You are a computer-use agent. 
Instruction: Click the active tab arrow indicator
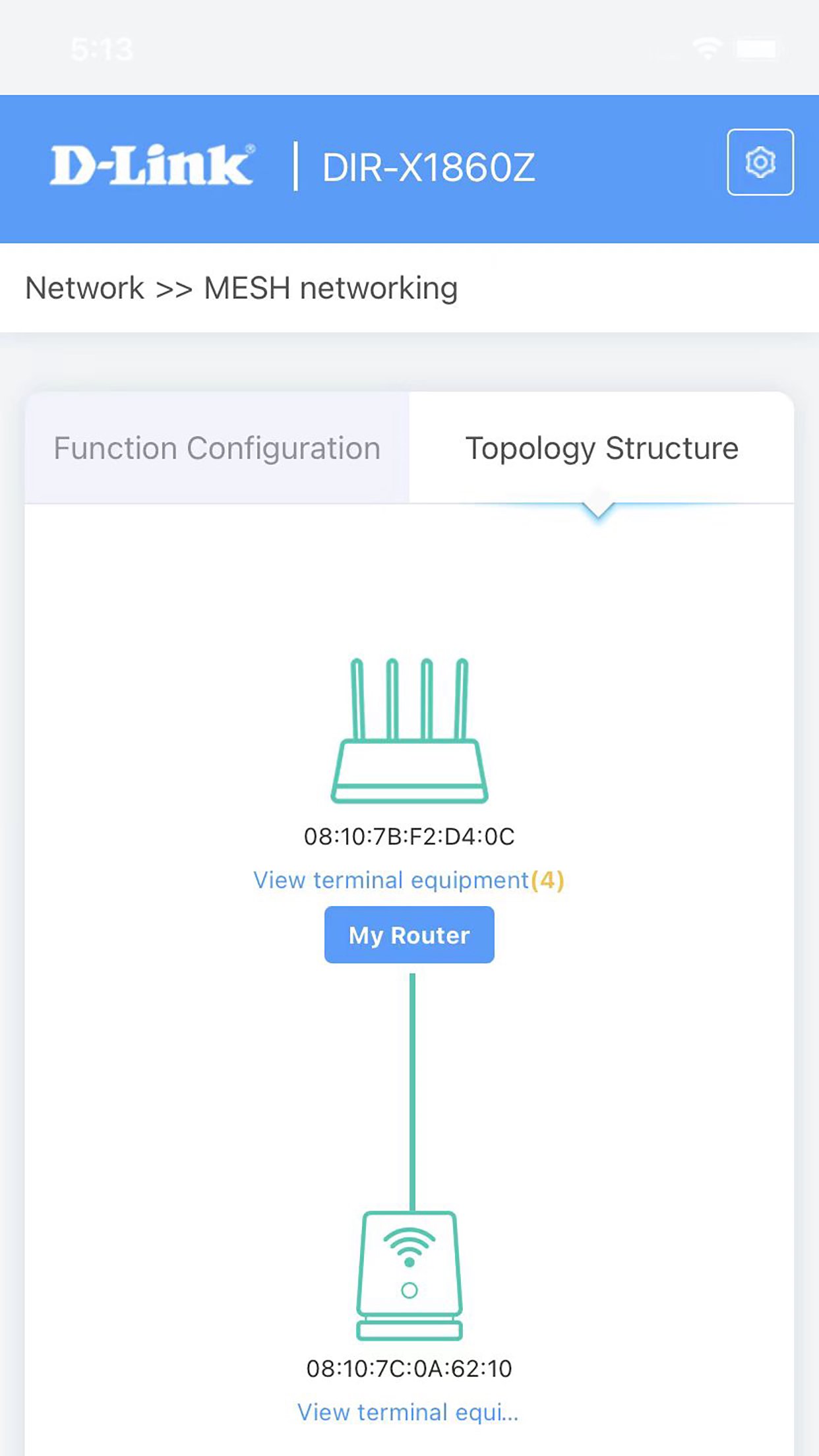click(599, 510)
